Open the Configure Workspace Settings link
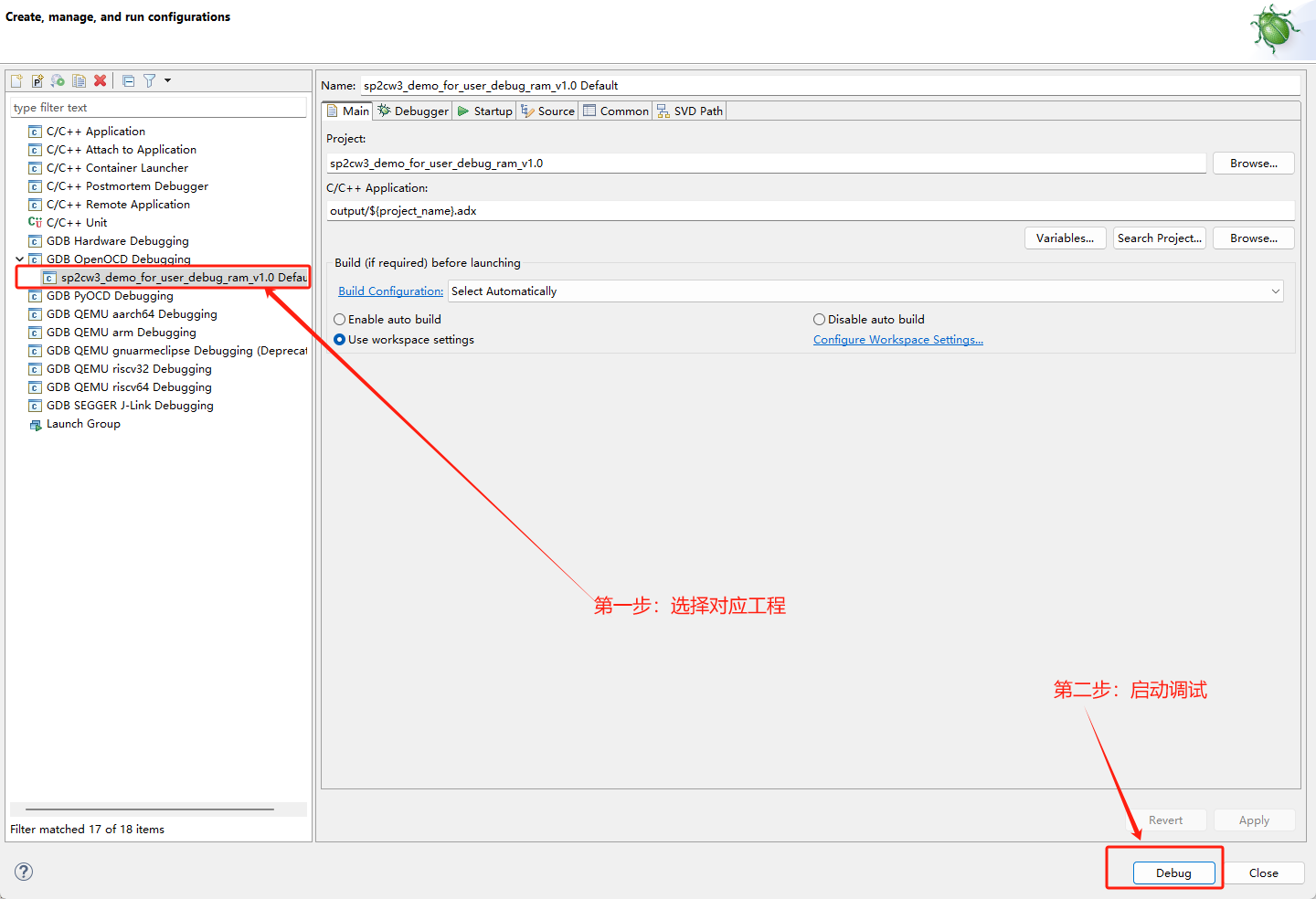Image resolution: width=1316 pixels, height=899 pixels. [897, 340]
